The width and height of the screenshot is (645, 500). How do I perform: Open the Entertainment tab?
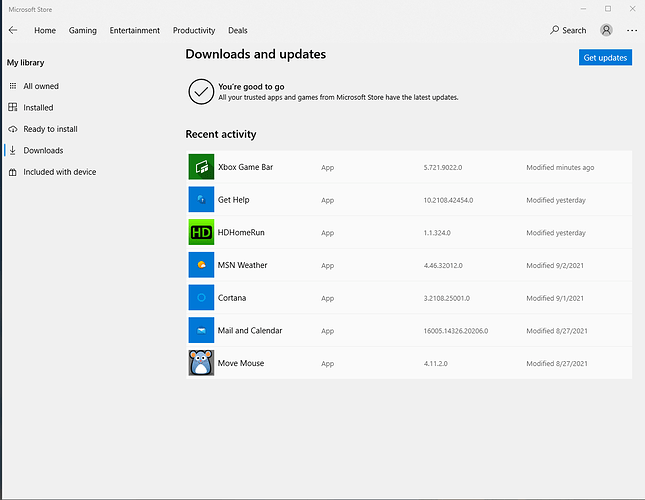point(135,31)
